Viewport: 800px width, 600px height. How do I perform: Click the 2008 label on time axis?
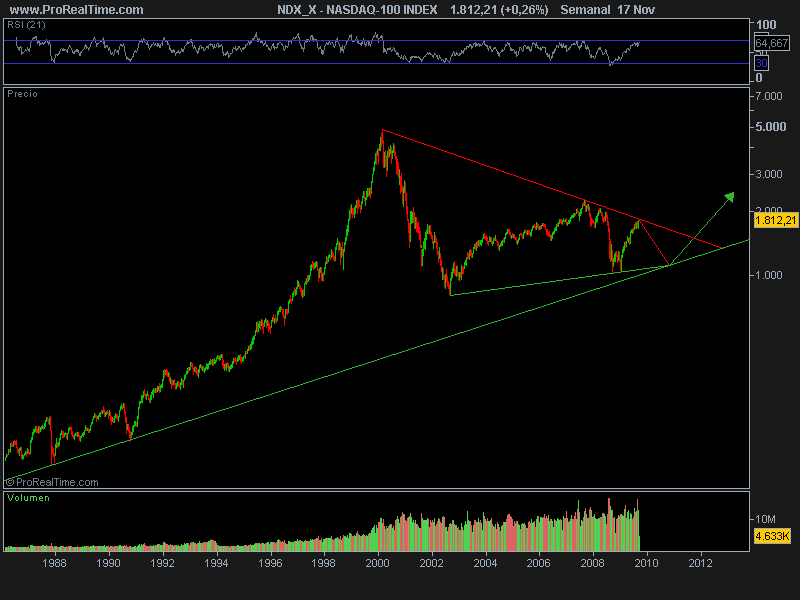pyautogui.click(x=593, y=563)
